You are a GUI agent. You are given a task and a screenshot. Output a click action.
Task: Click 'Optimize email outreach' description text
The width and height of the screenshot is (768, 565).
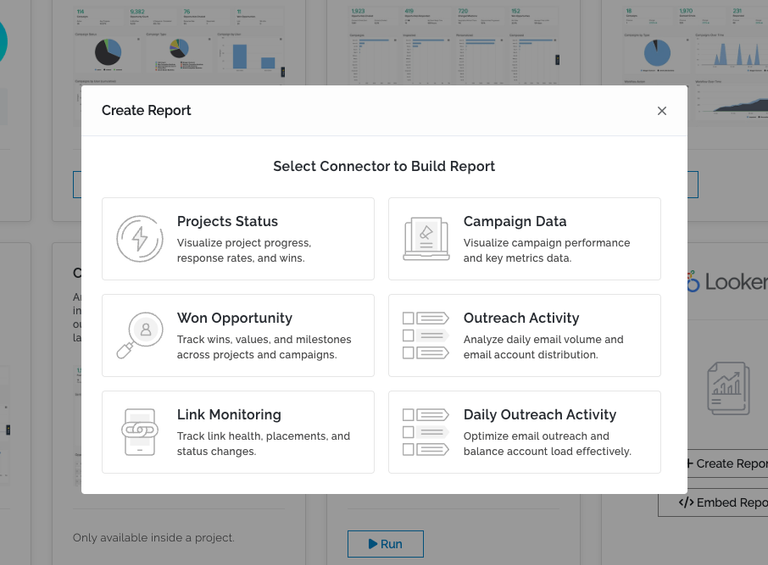(547, 443)
